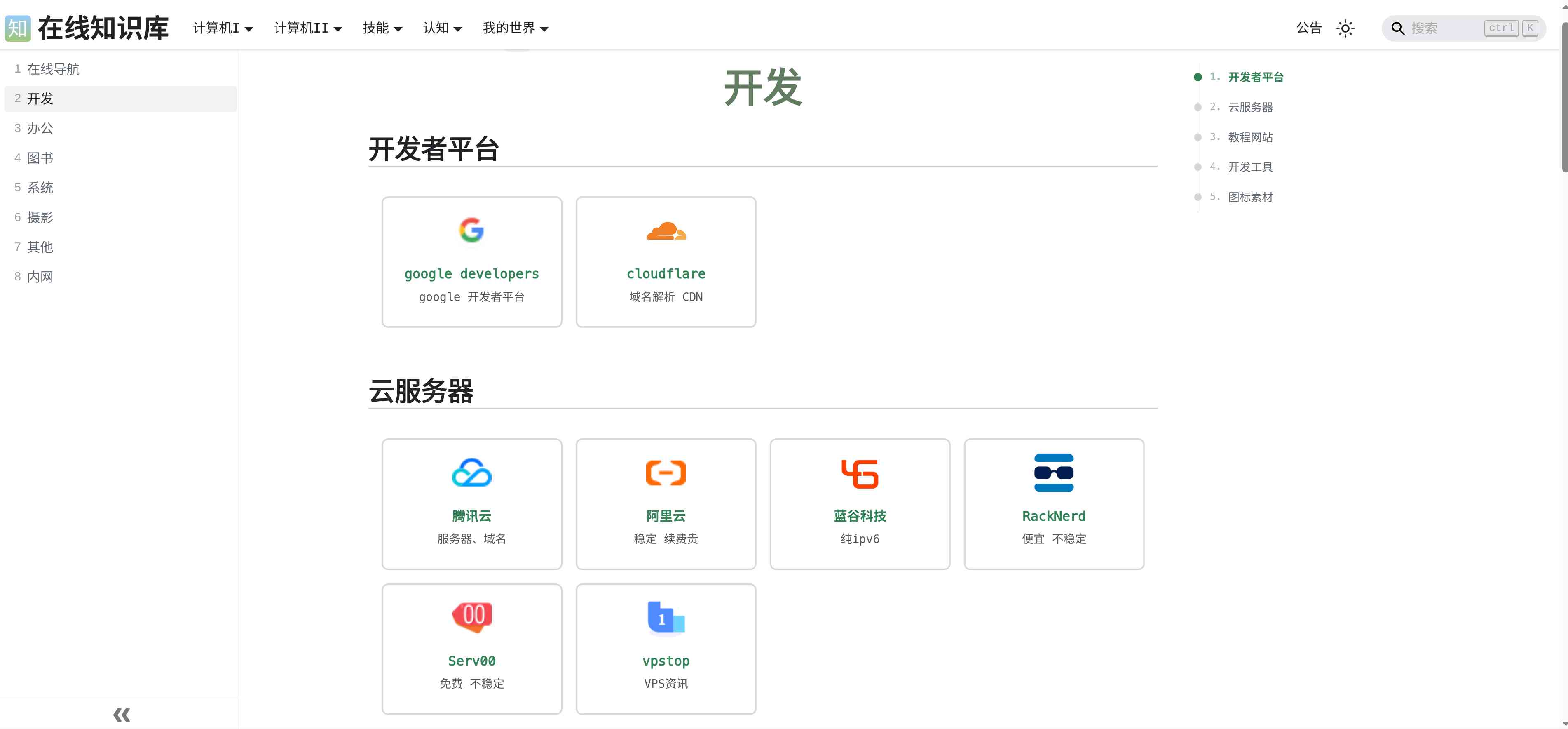Open the google developers link title
Viewport: 1568px width, 729px height.
[x=472, y=274]
